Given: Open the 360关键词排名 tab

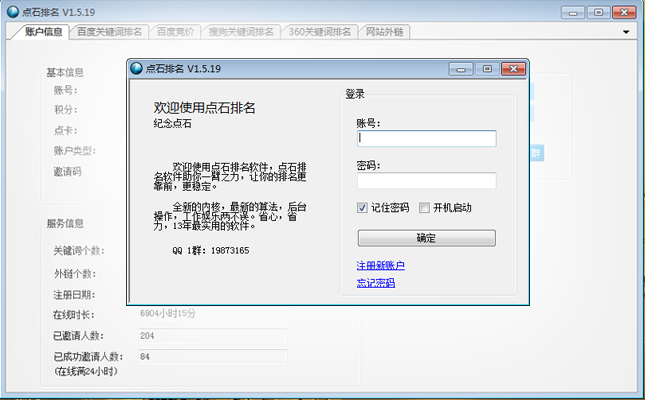Looking at the screenshot, I should [320, 32].
